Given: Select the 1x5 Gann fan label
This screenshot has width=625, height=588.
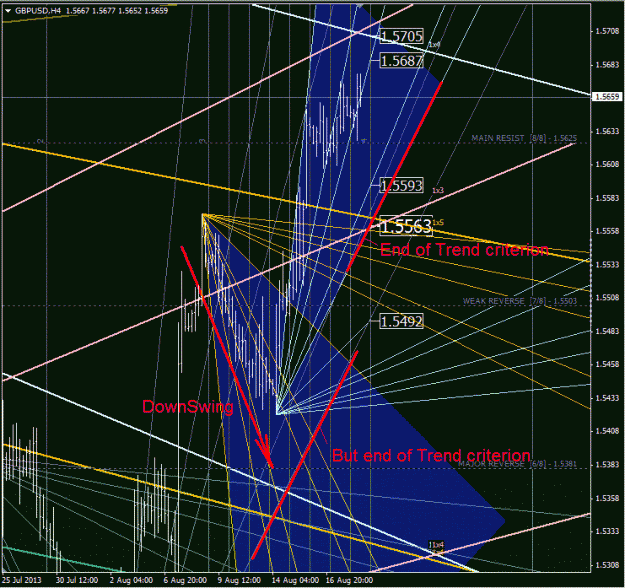Looking at the screenshot, I should (x=438, y=222).
